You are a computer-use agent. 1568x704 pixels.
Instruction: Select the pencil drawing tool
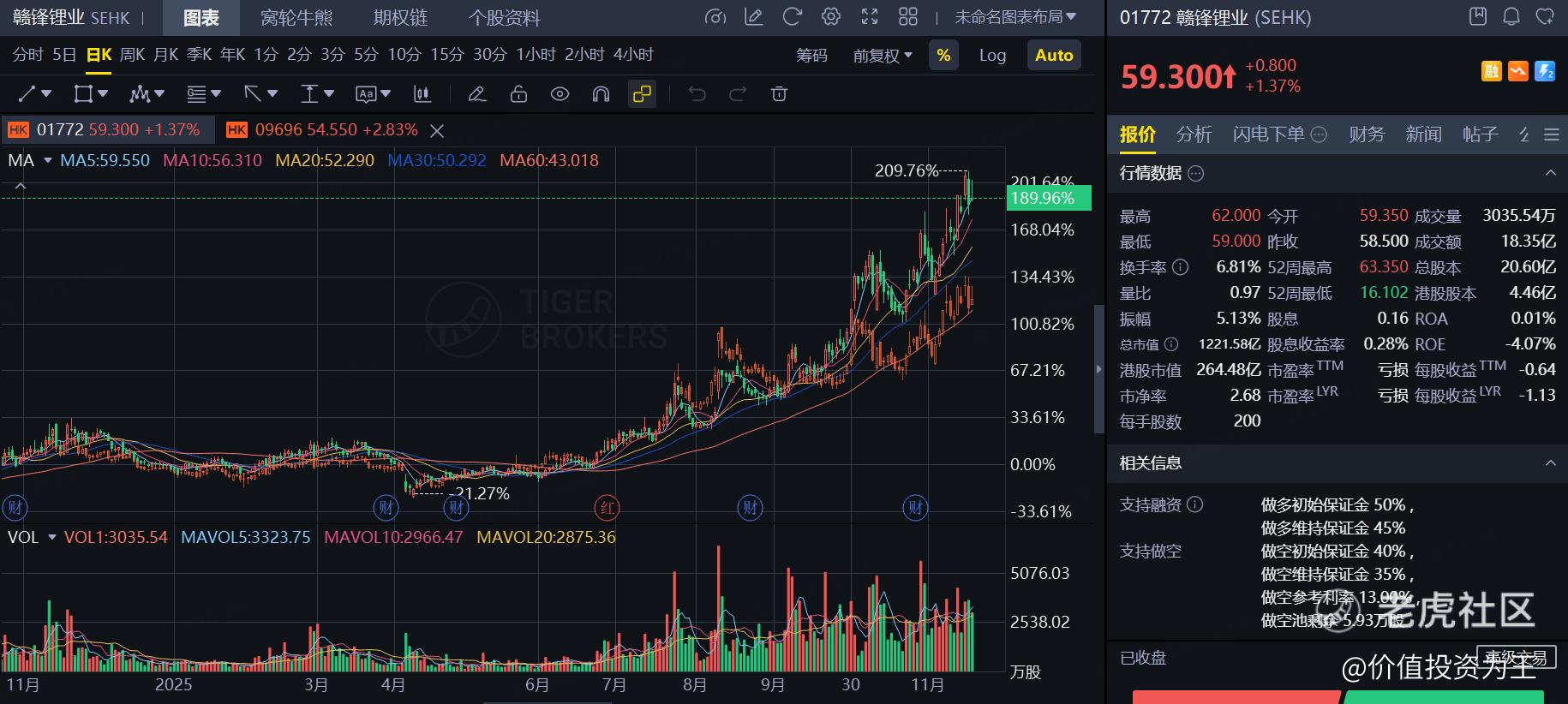coord(477,94)
